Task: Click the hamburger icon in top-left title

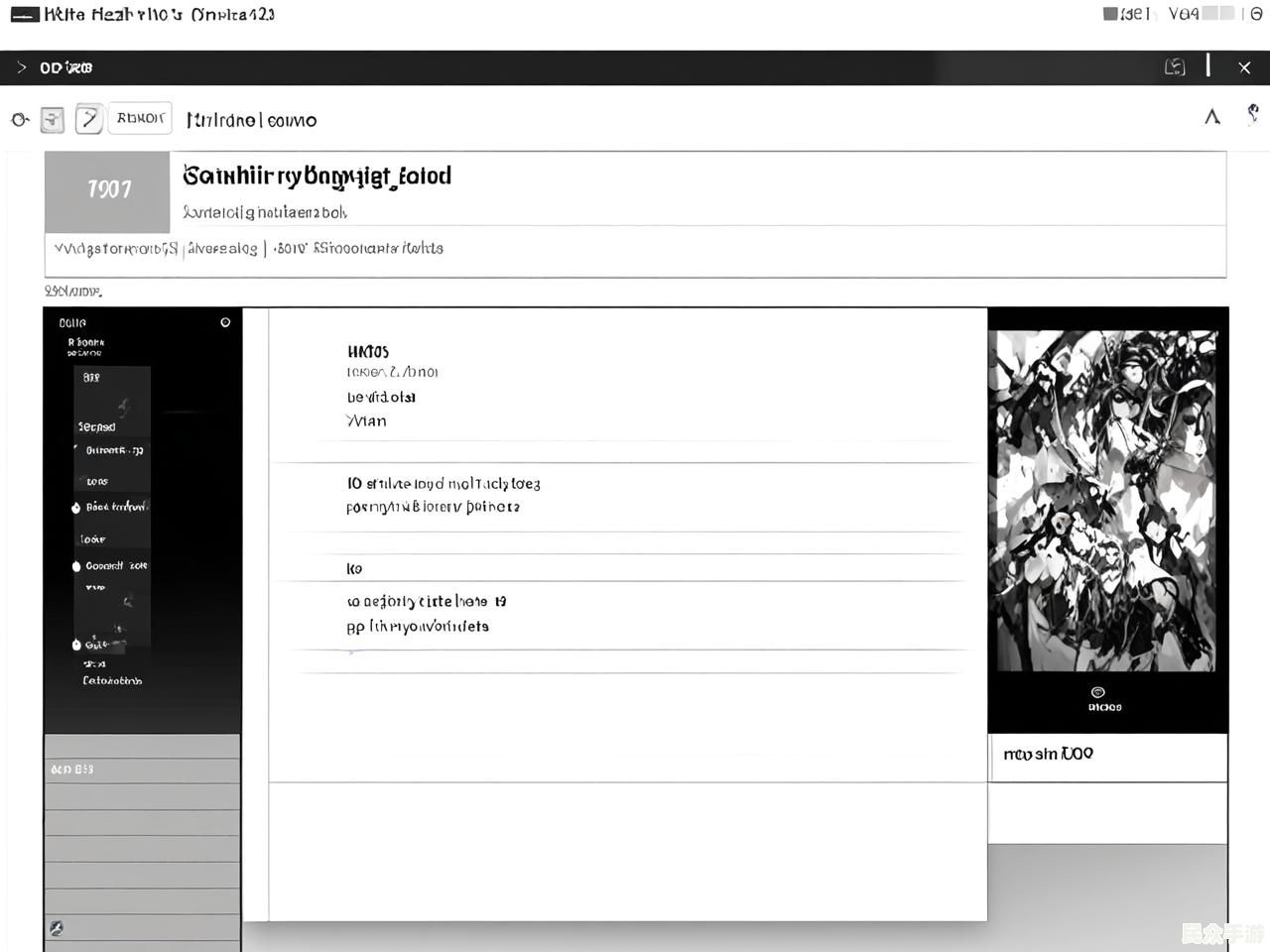Action: (25, 15)
